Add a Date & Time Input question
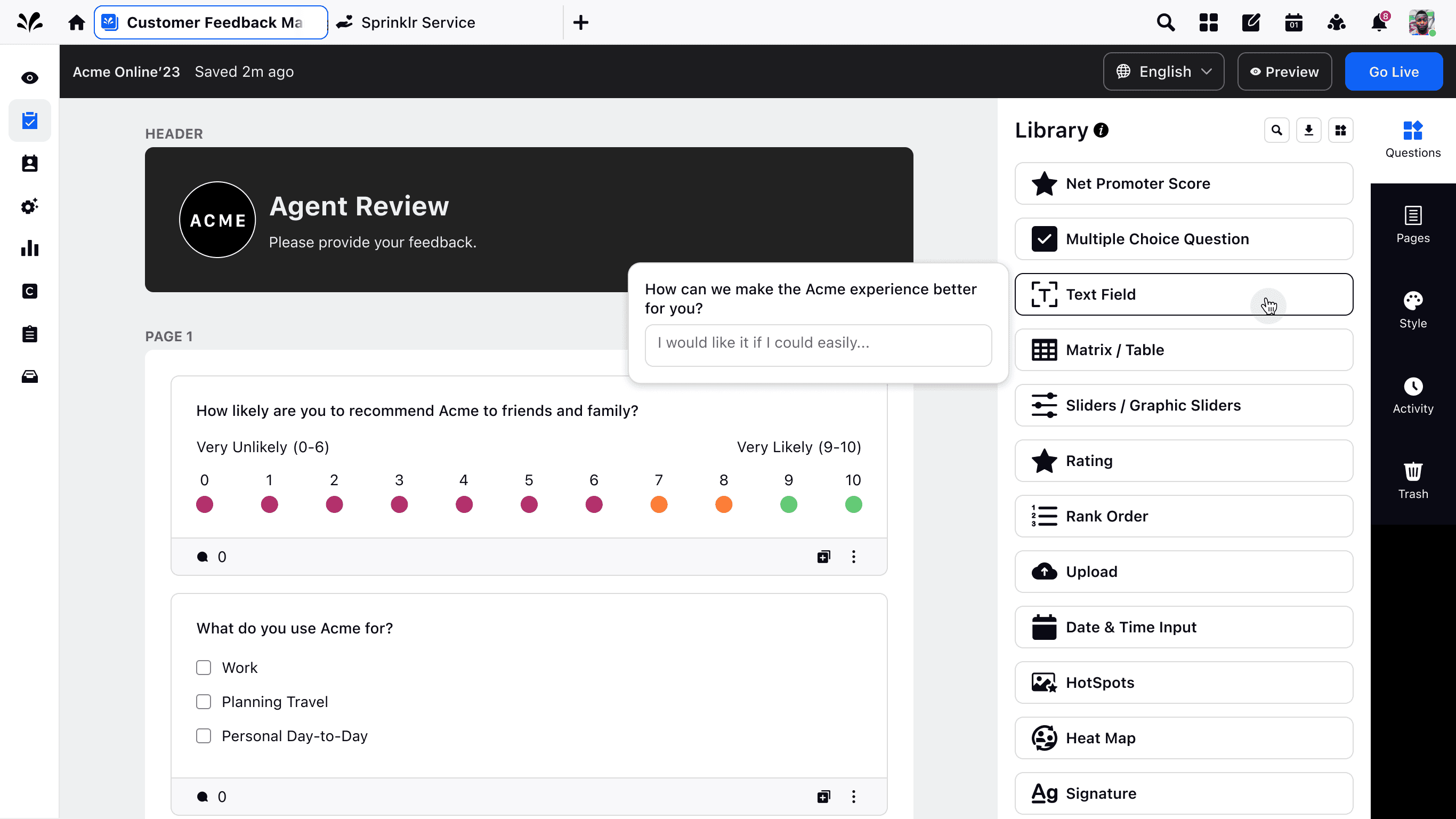Screen dimensions: 1456x819 click(1184, 627)
